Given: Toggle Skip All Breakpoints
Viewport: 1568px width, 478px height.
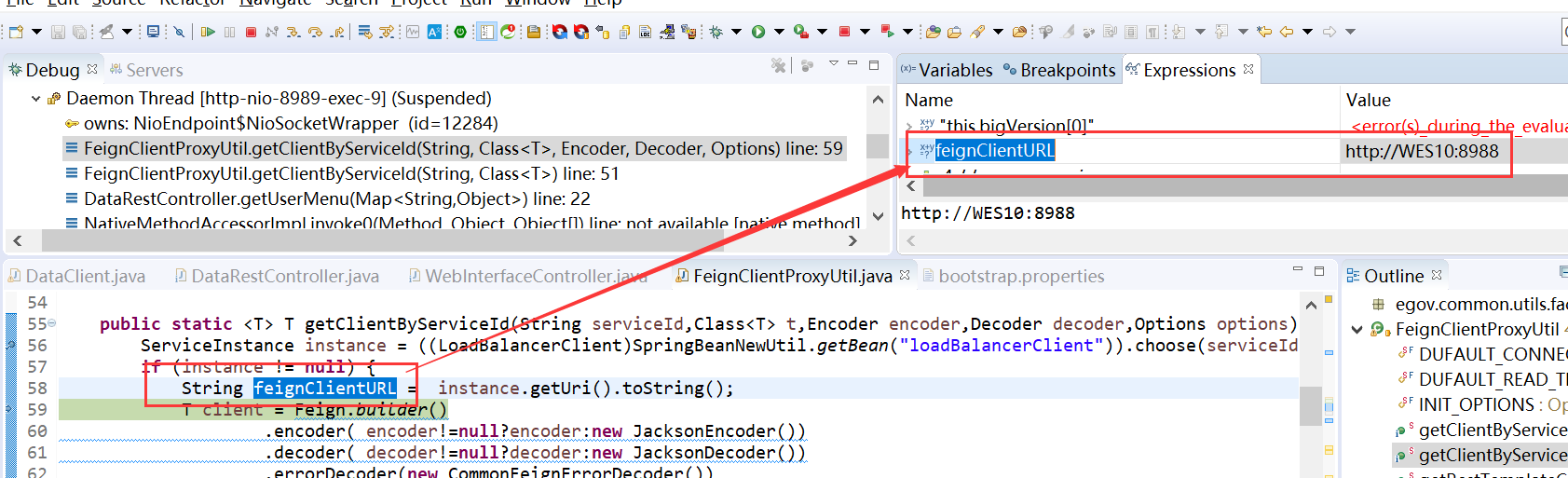Looking at the screenshot, I should [x=179, y=32].
